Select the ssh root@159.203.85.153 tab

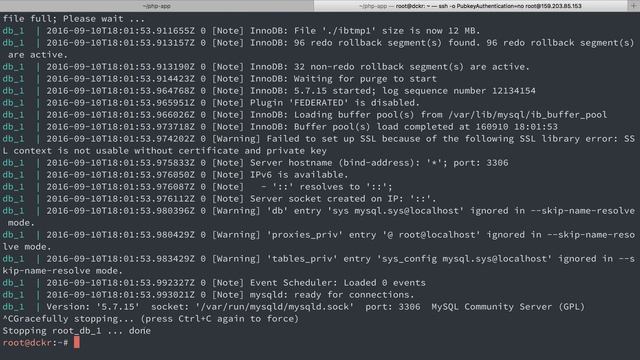(x=470, y=6)
